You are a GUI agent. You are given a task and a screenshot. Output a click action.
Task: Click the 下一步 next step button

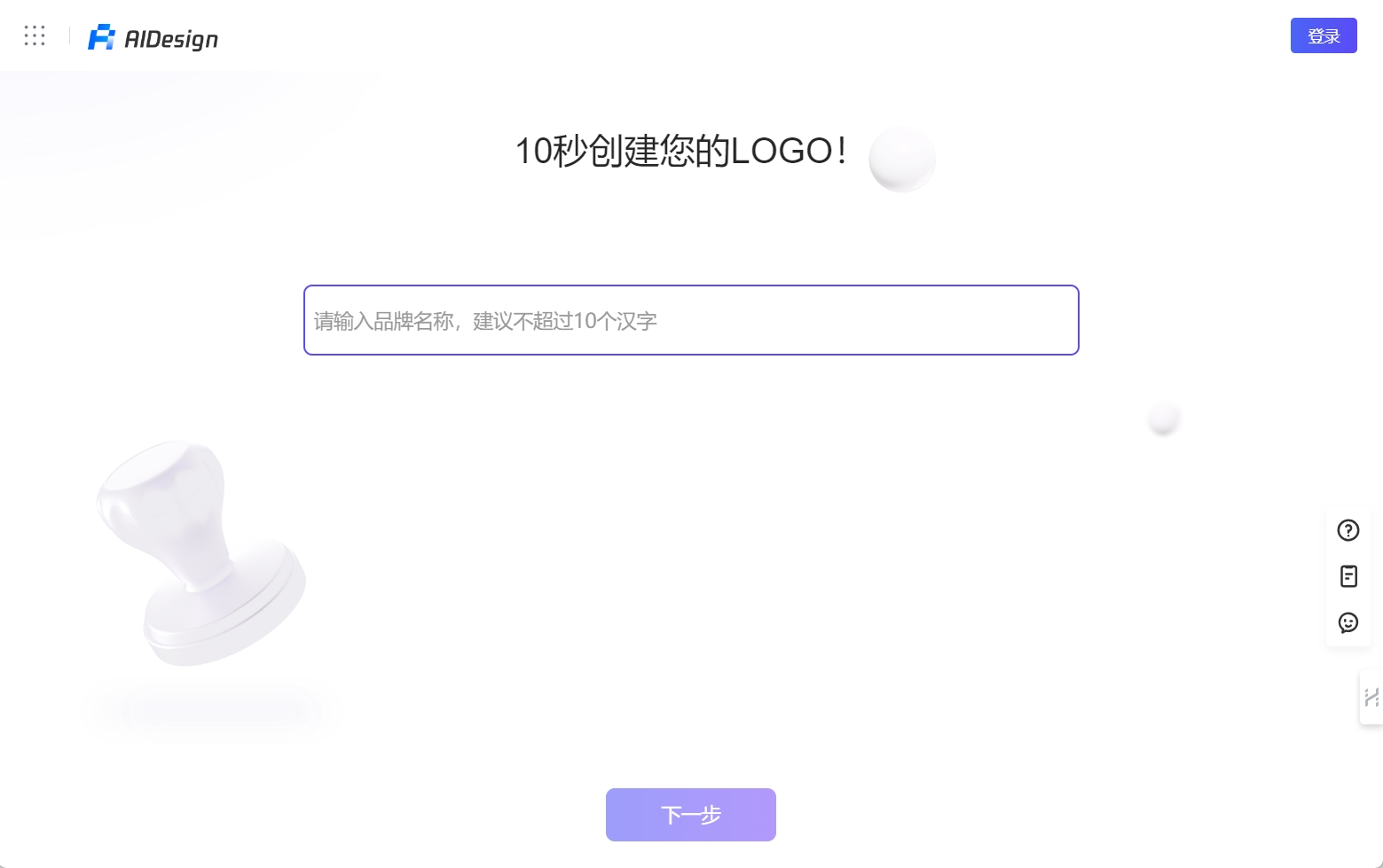point(691,815)
